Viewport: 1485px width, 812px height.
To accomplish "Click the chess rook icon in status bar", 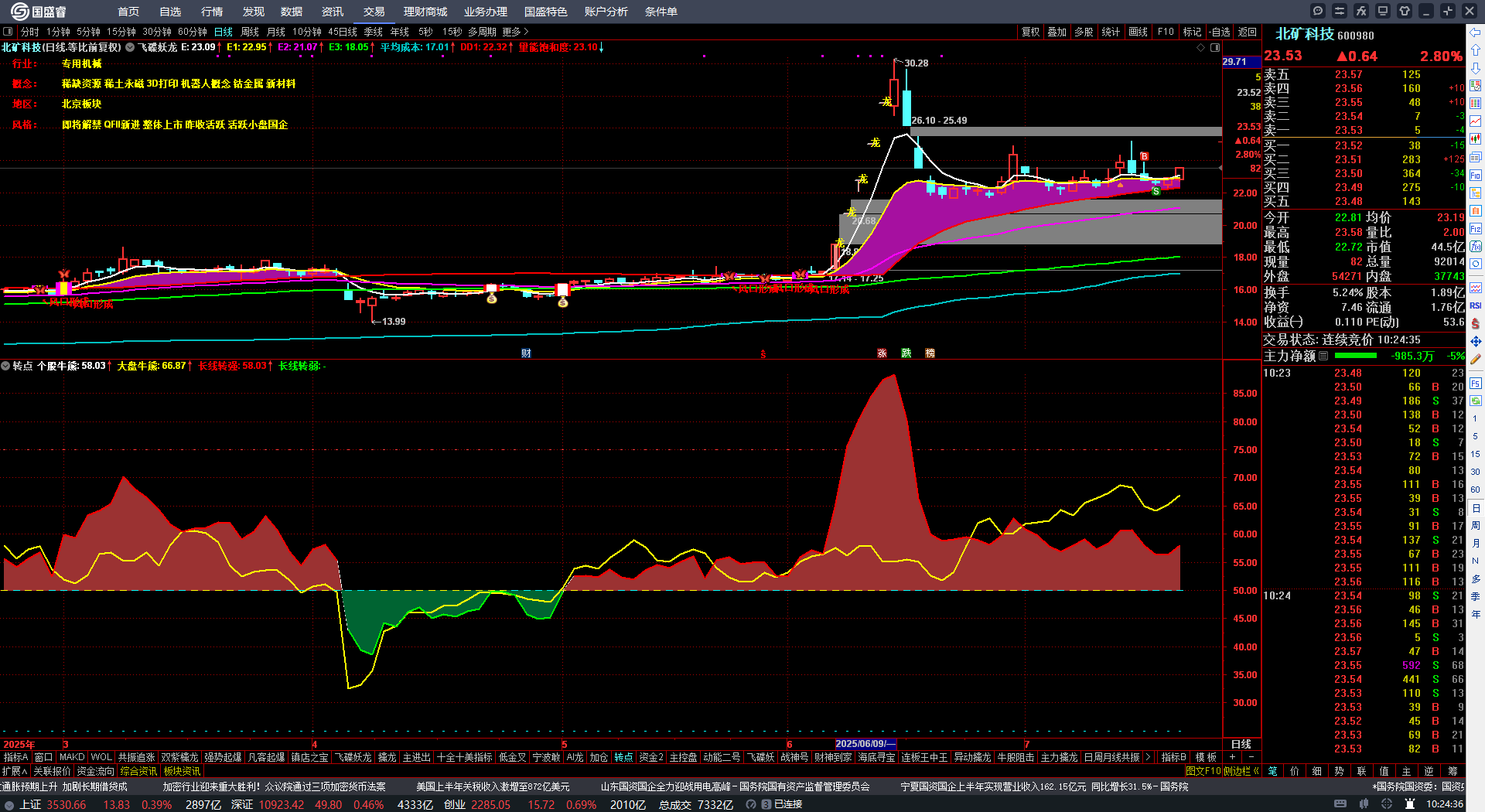I will click(x=1410, y=804).
